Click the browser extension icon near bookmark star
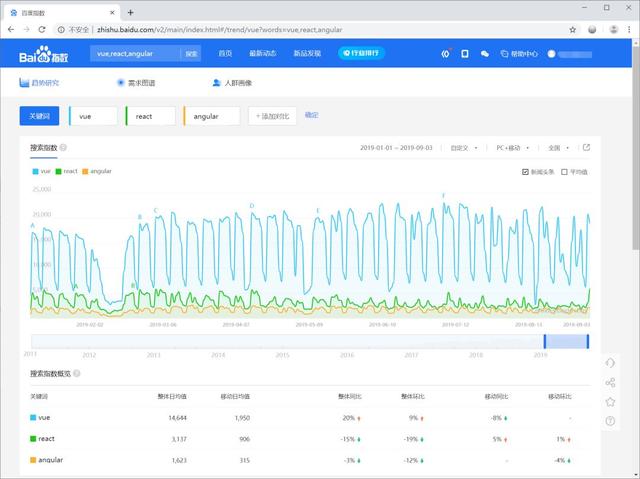 point(592,29)
